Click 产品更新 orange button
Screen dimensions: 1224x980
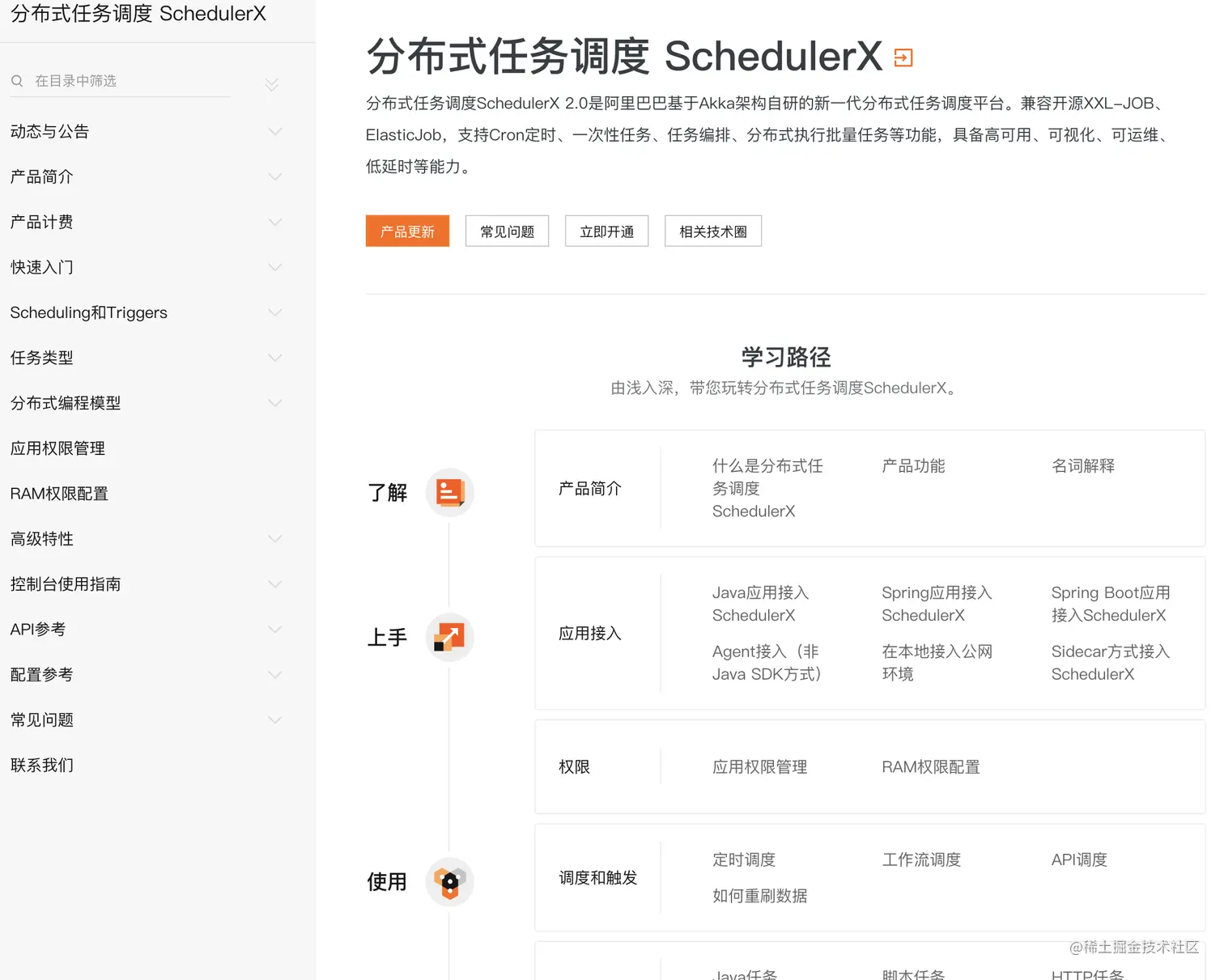[x=407, y=231]
